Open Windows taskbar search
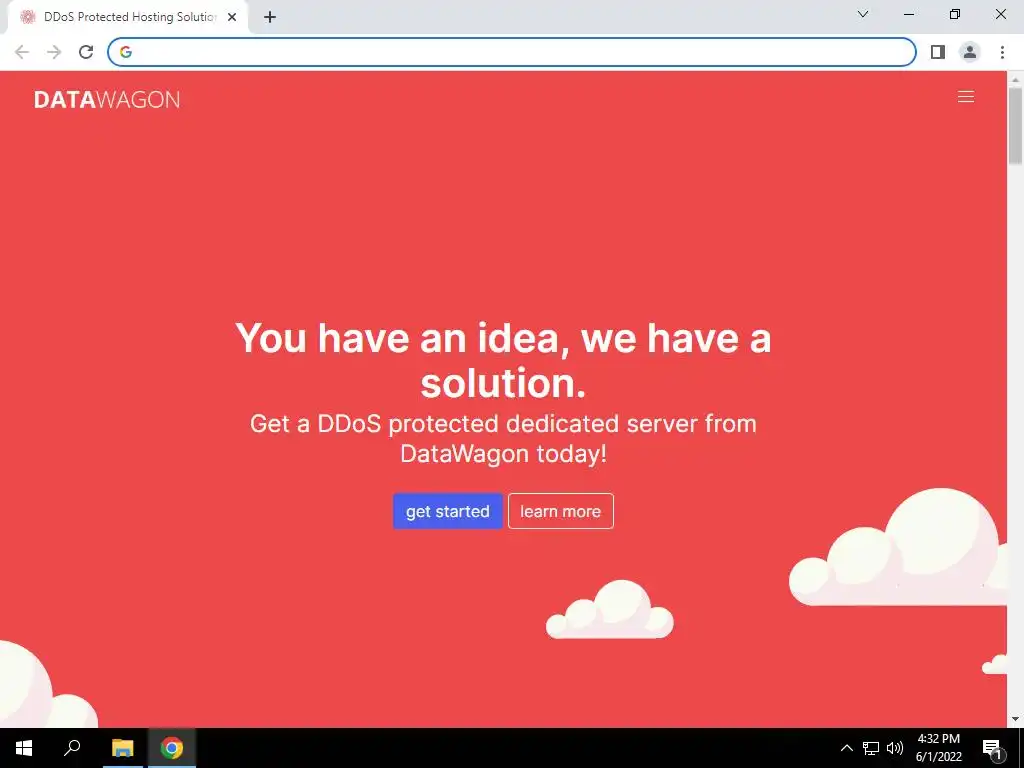Image resolution: width=1024 pixels, height=768 pixels. pos(72,748)
